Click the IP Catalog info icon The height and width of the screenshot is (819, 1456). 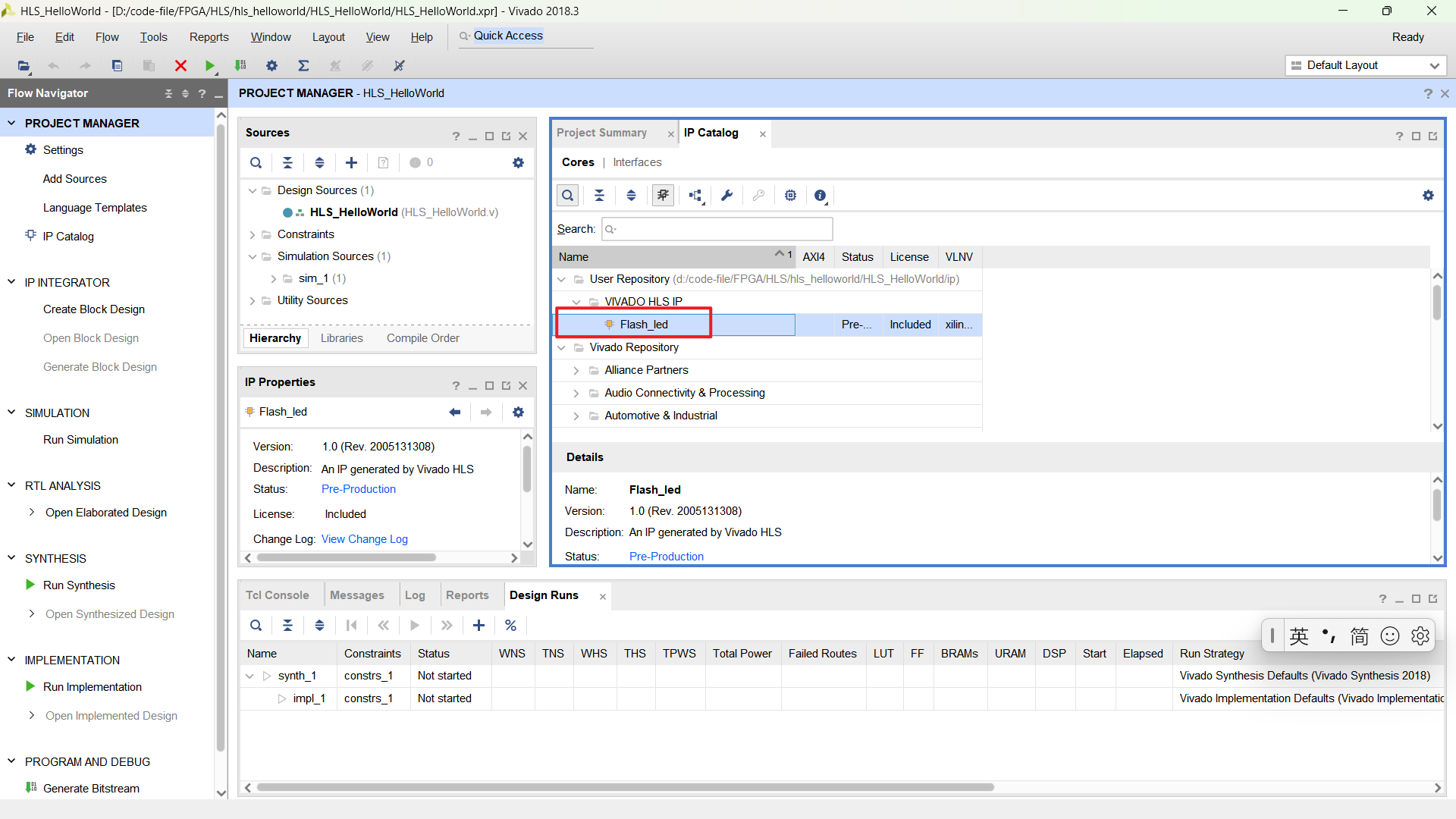coord(821,196)
